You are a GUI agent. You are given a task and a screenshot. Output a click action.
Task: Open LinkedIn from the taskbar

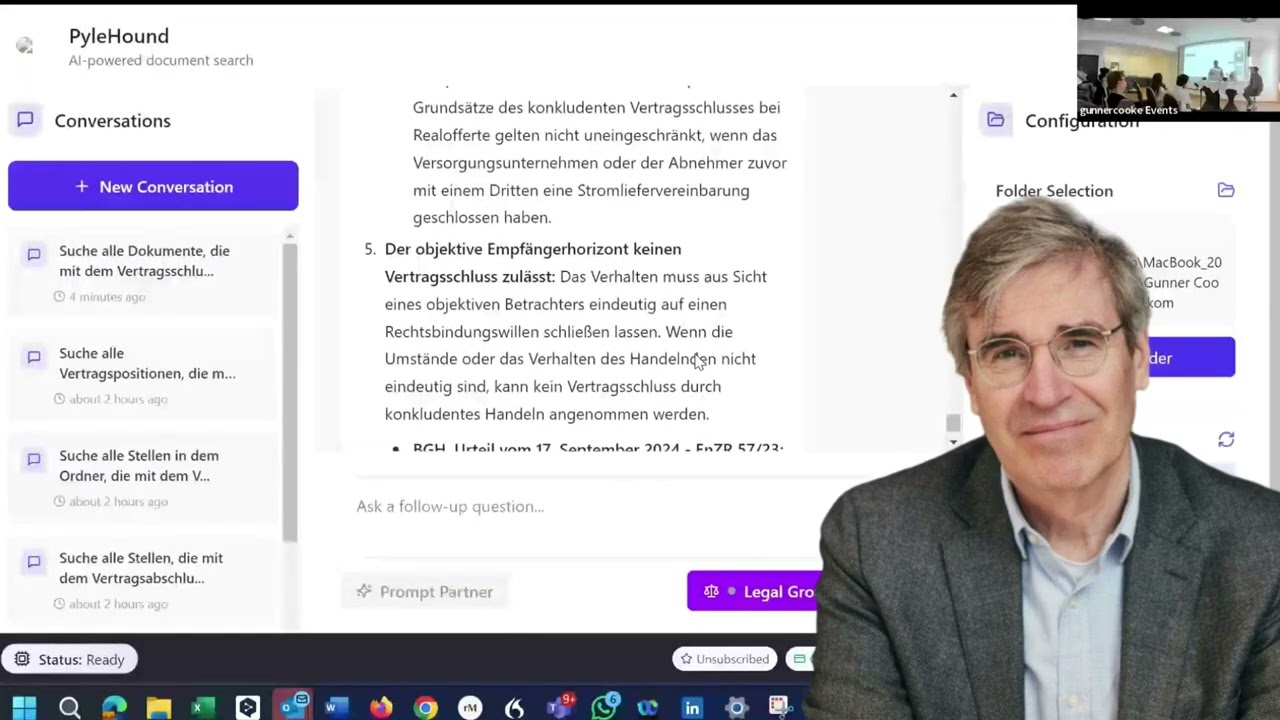pyautogui.click(x=692, y=707)
